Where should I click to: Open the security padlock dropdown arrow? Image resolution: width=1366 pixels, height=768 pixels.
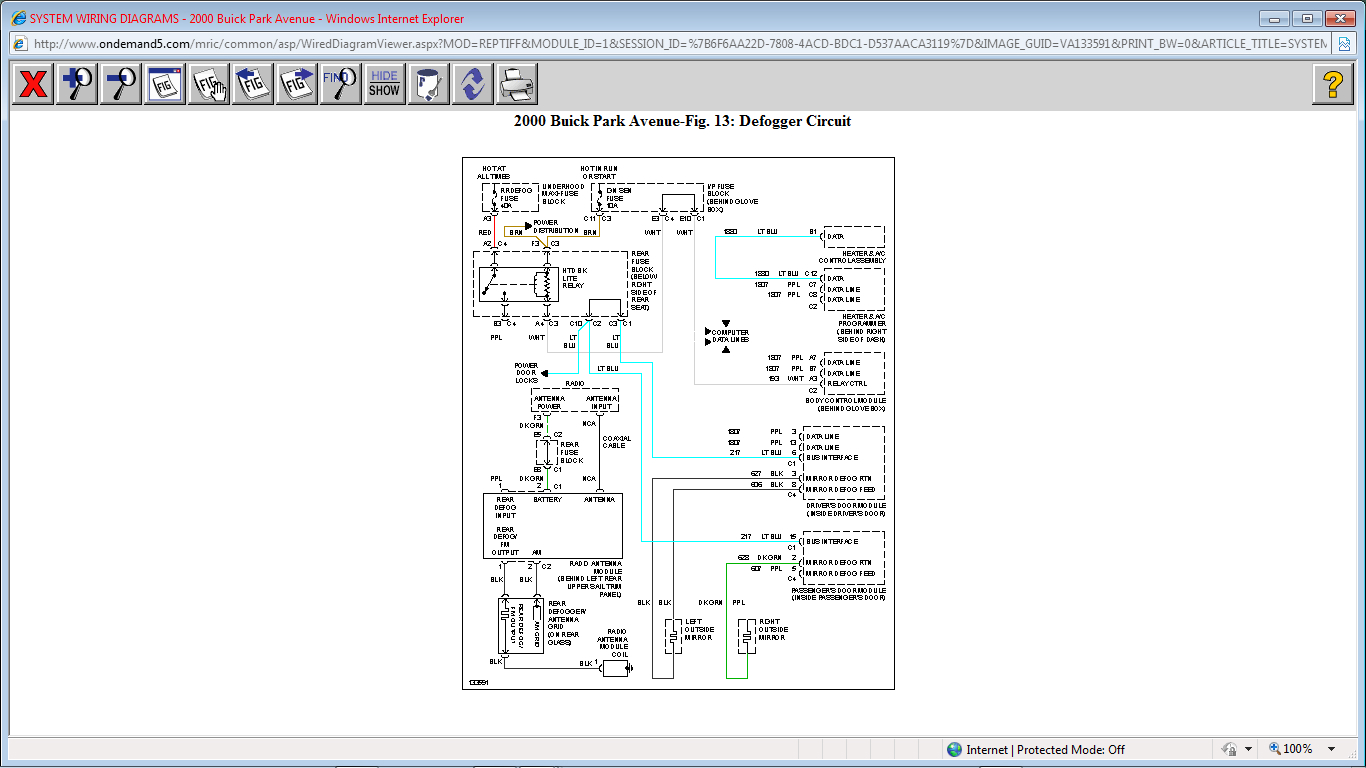[x=1248, y=749]
